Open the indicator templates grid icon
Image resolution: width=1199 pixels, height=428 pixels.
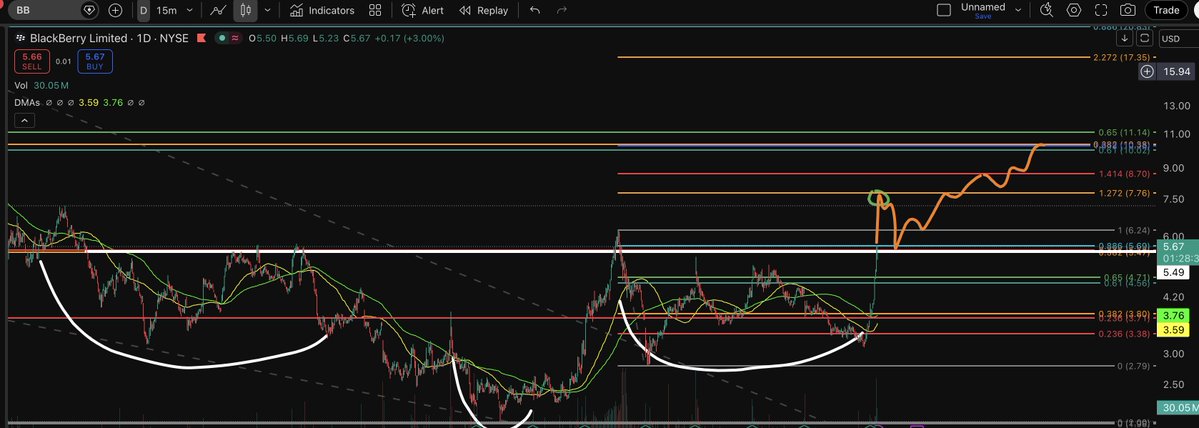[x=375, y=10]
